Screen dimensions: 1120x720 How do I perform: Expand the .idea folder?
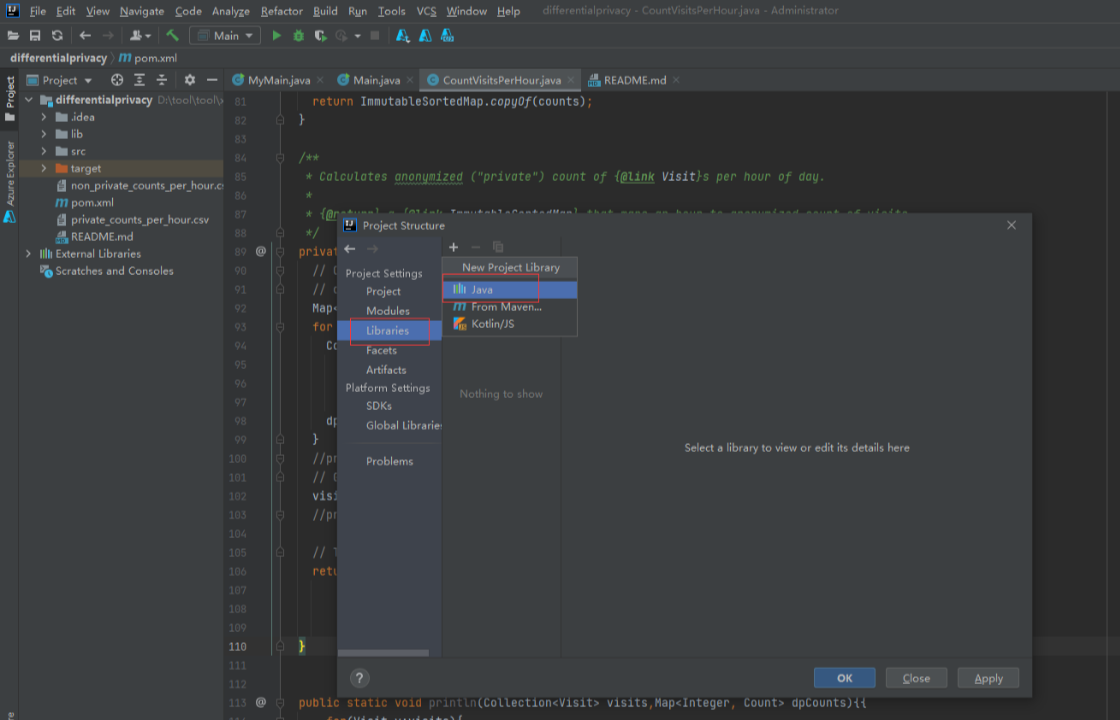point(44,117)
